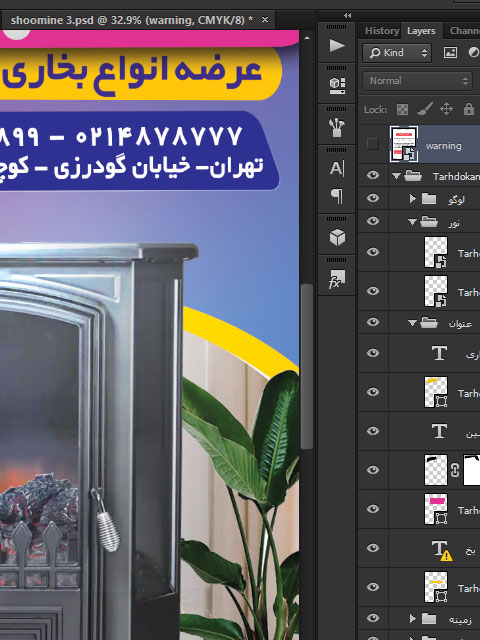
Task: Hide the نور group
Action: [373, 221]
